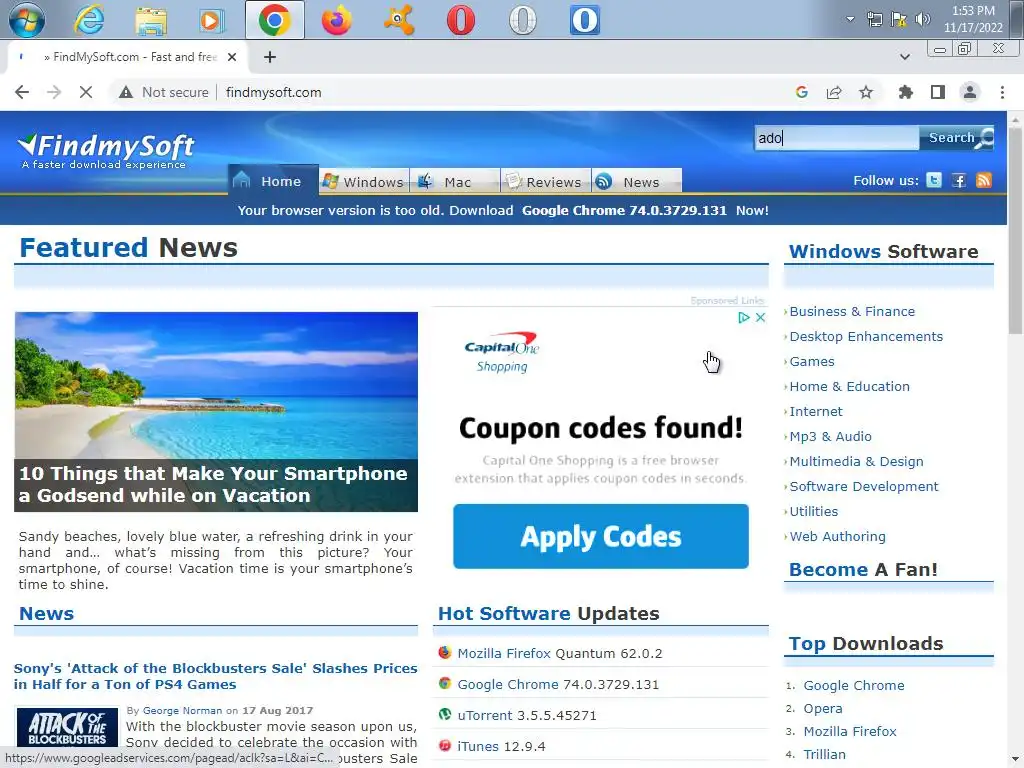Open a new Chrome tab with plus

270,57
